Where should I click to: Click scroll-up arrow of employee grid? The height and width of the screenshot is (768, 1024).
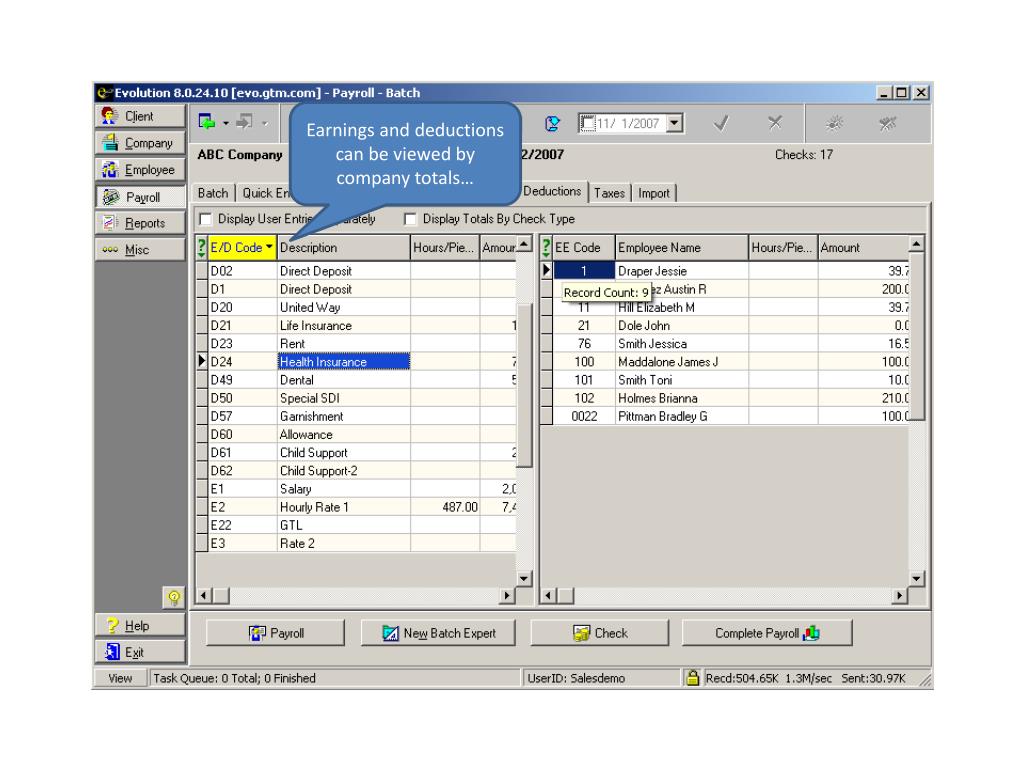pos(916,244)
